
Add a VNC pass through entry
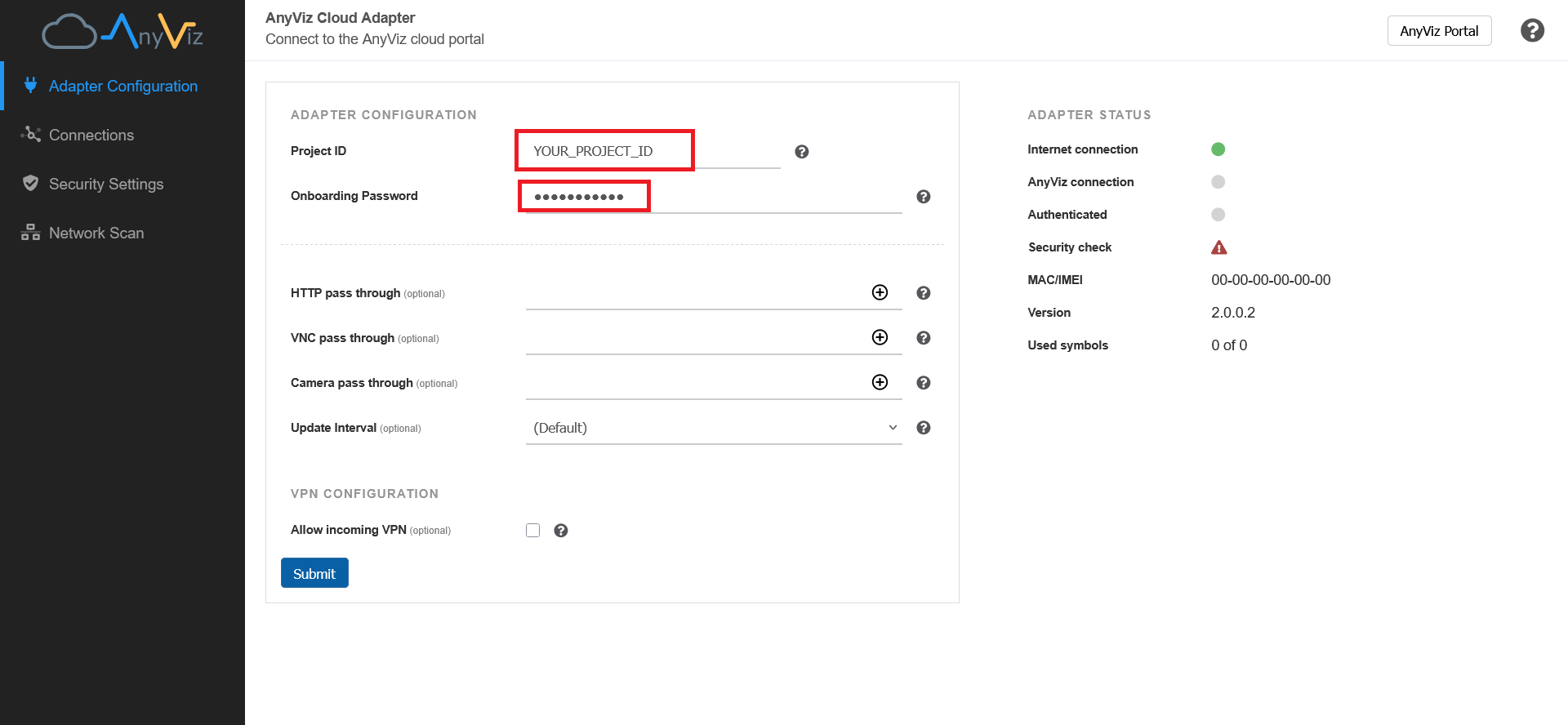tap(880, 337)
